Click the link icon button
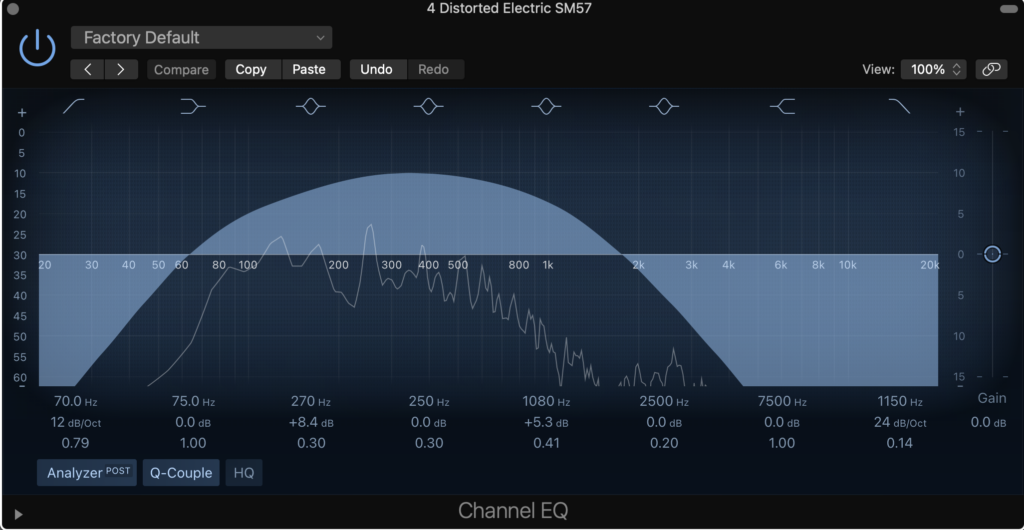This screenshot has height=530, width=1024. point(991,70)
